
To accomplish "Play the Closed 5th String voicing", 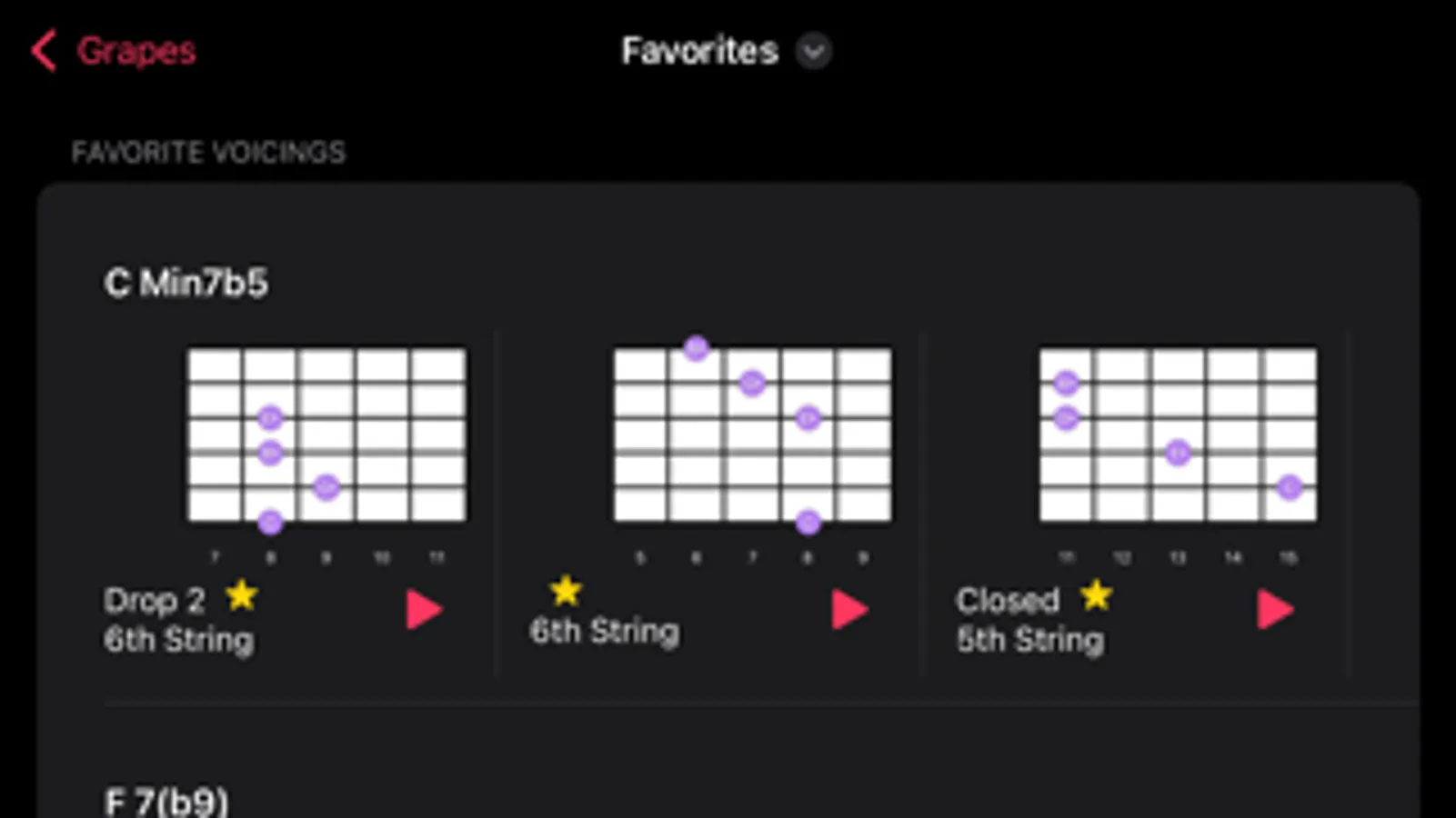I will 1275,609.
